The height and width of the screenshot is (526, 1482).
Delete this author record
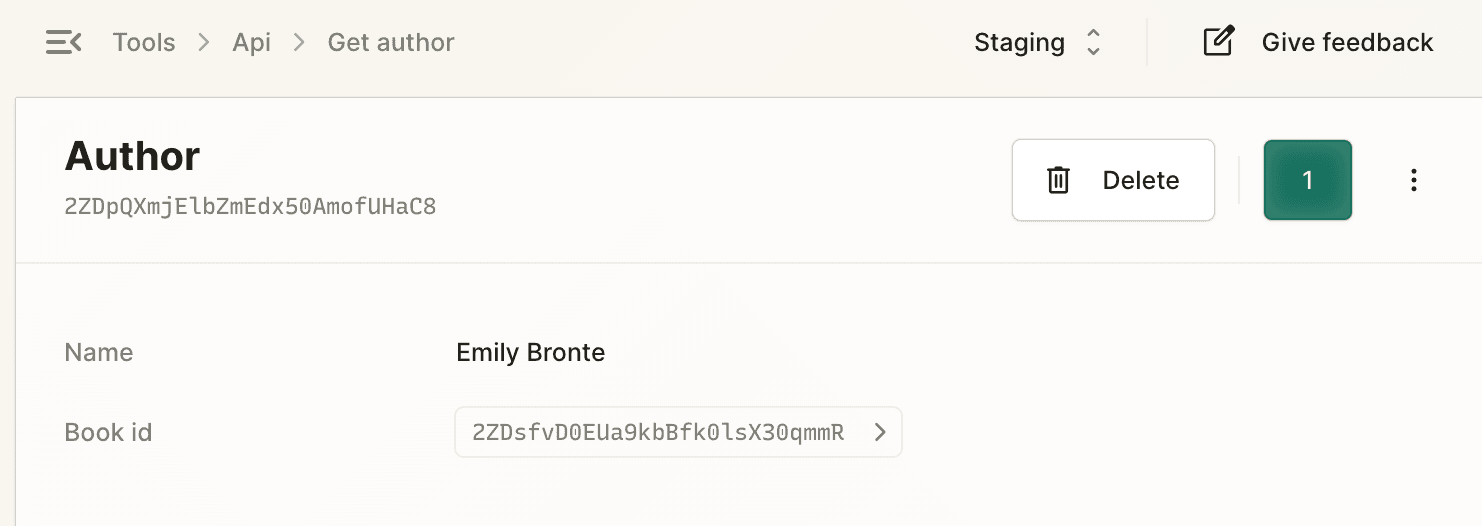[x=1113, y=180]
